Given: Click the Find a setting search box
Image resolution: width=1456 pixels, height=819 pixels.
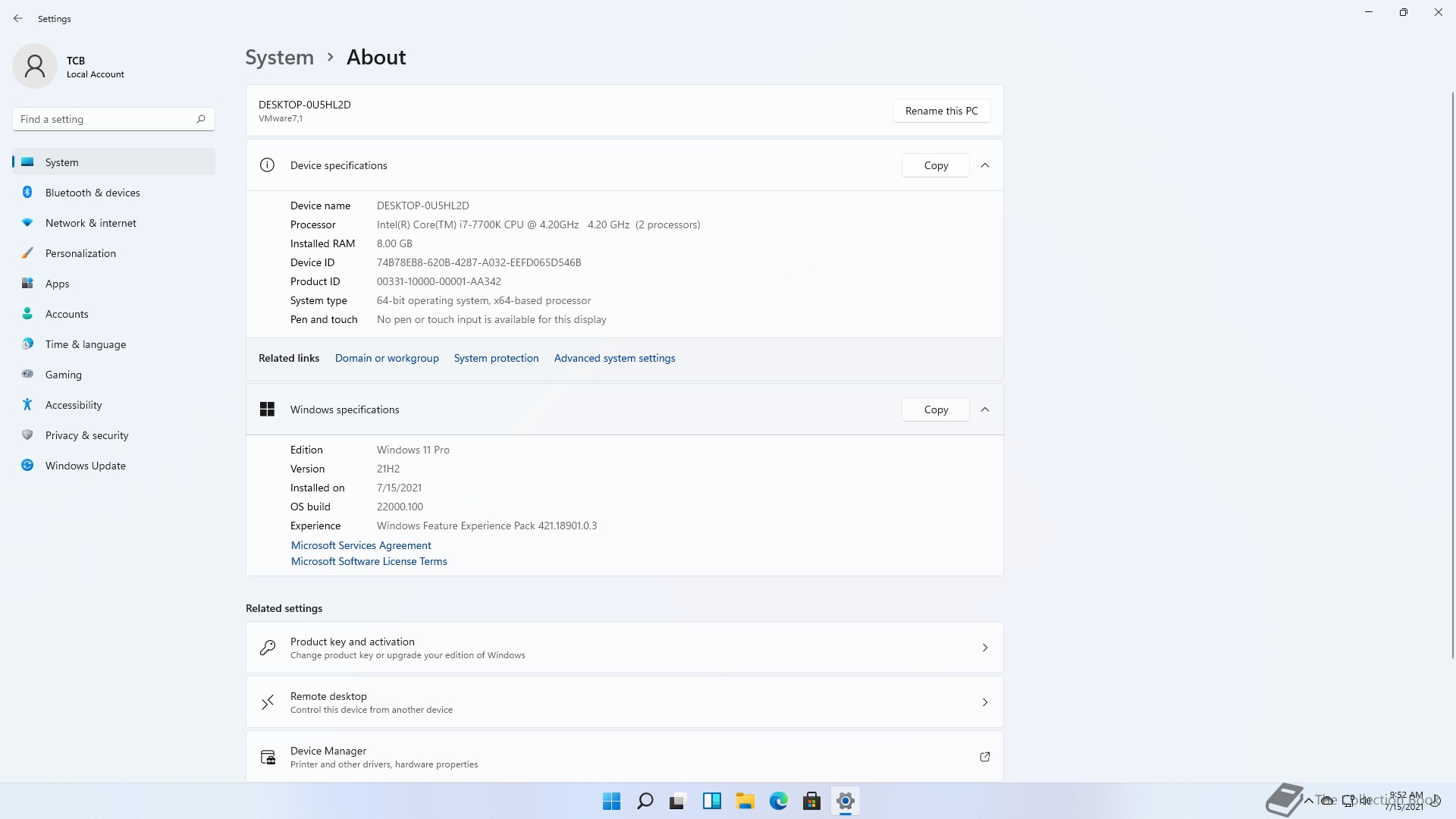Looking at the screenshot, I should pyautogui.click(x=106, y=119).
